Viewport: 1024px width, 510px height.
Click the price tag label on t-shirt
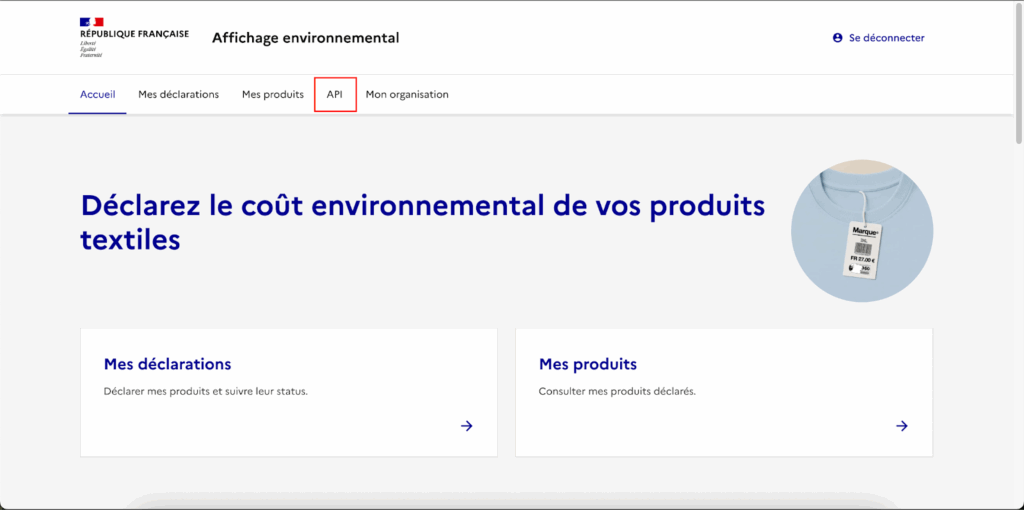pyautogui.click(x=863, y=250)
